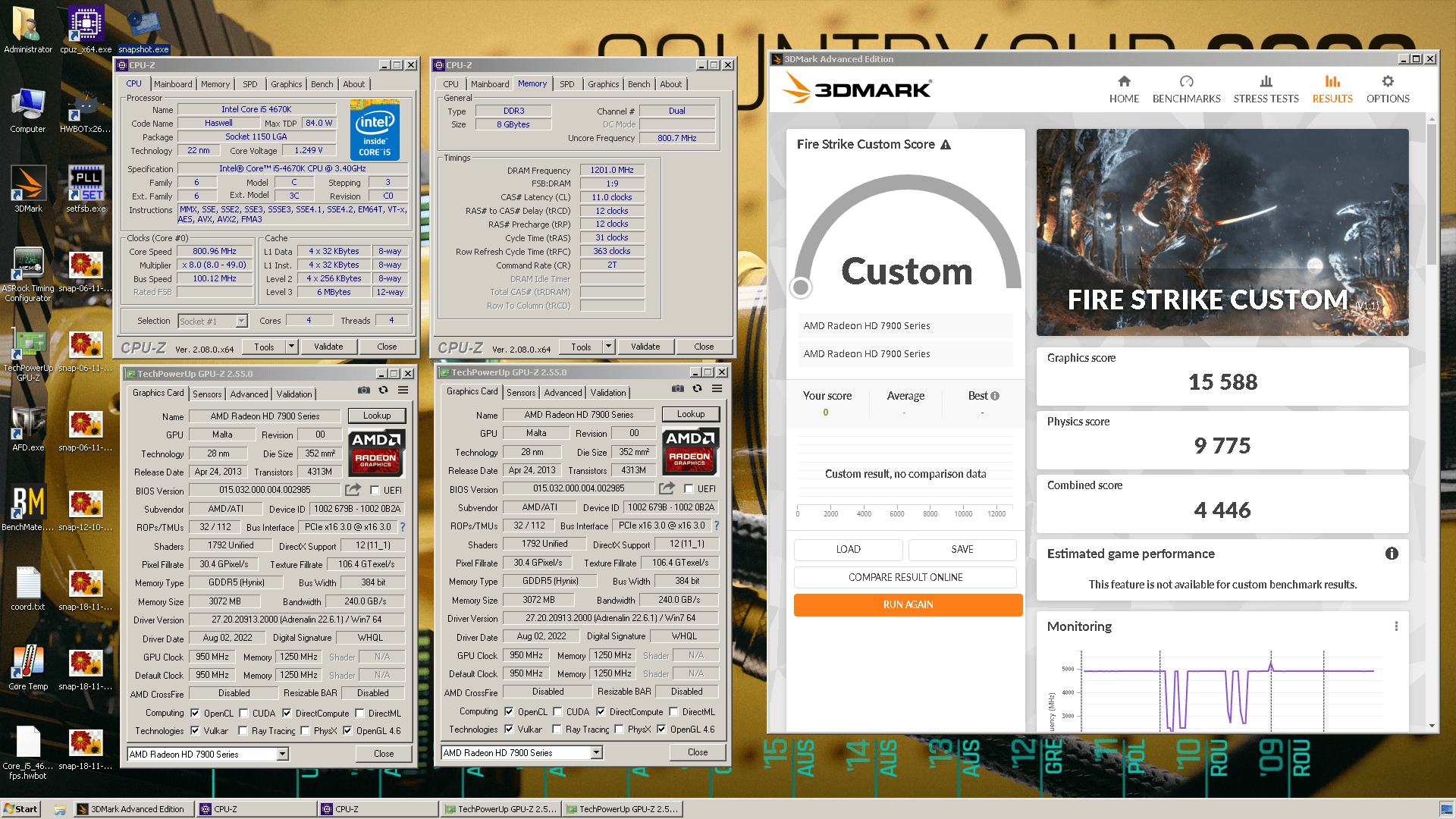Open ASRock Timing Configurator desktop icon
This screenshot has height=819, width=1456.
(x=28, y=275)
